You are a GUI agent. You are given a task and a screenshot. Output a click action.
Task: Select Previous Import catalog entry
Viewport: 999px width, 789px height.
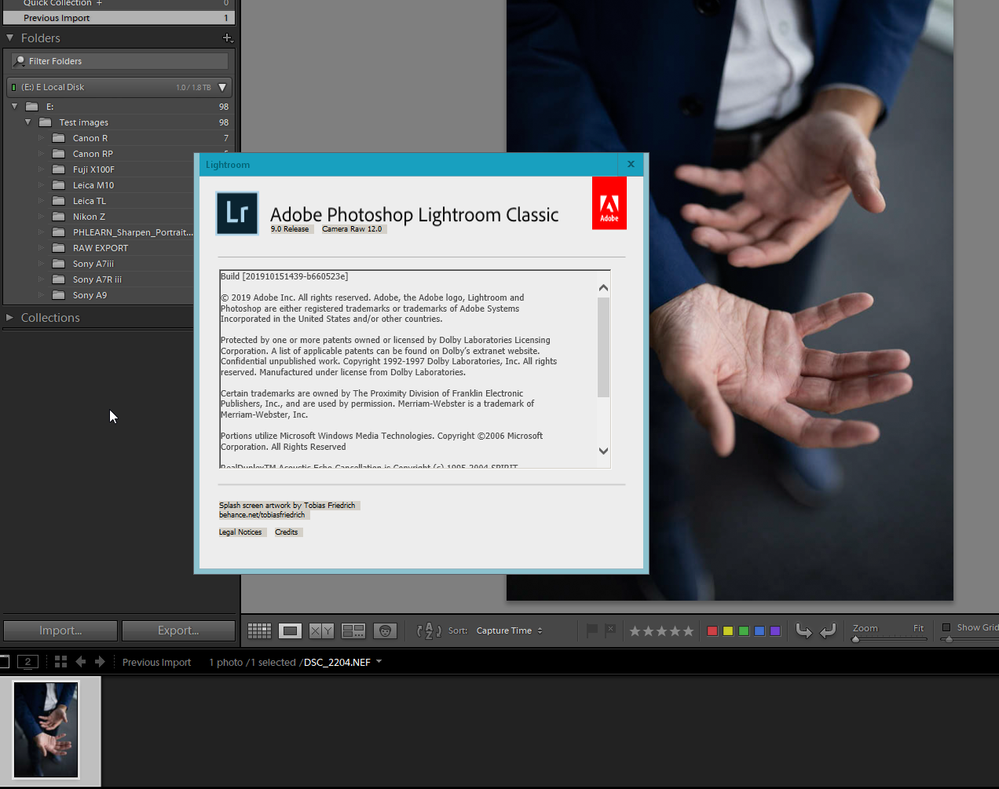coord(119,18)
